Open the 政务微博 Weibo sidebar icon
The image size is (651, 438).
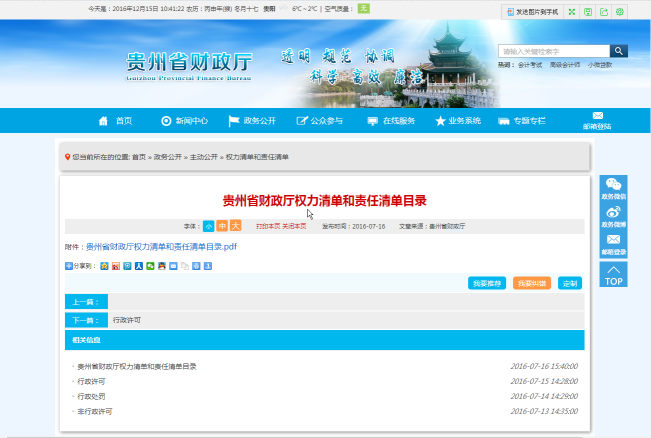[613, 217]
